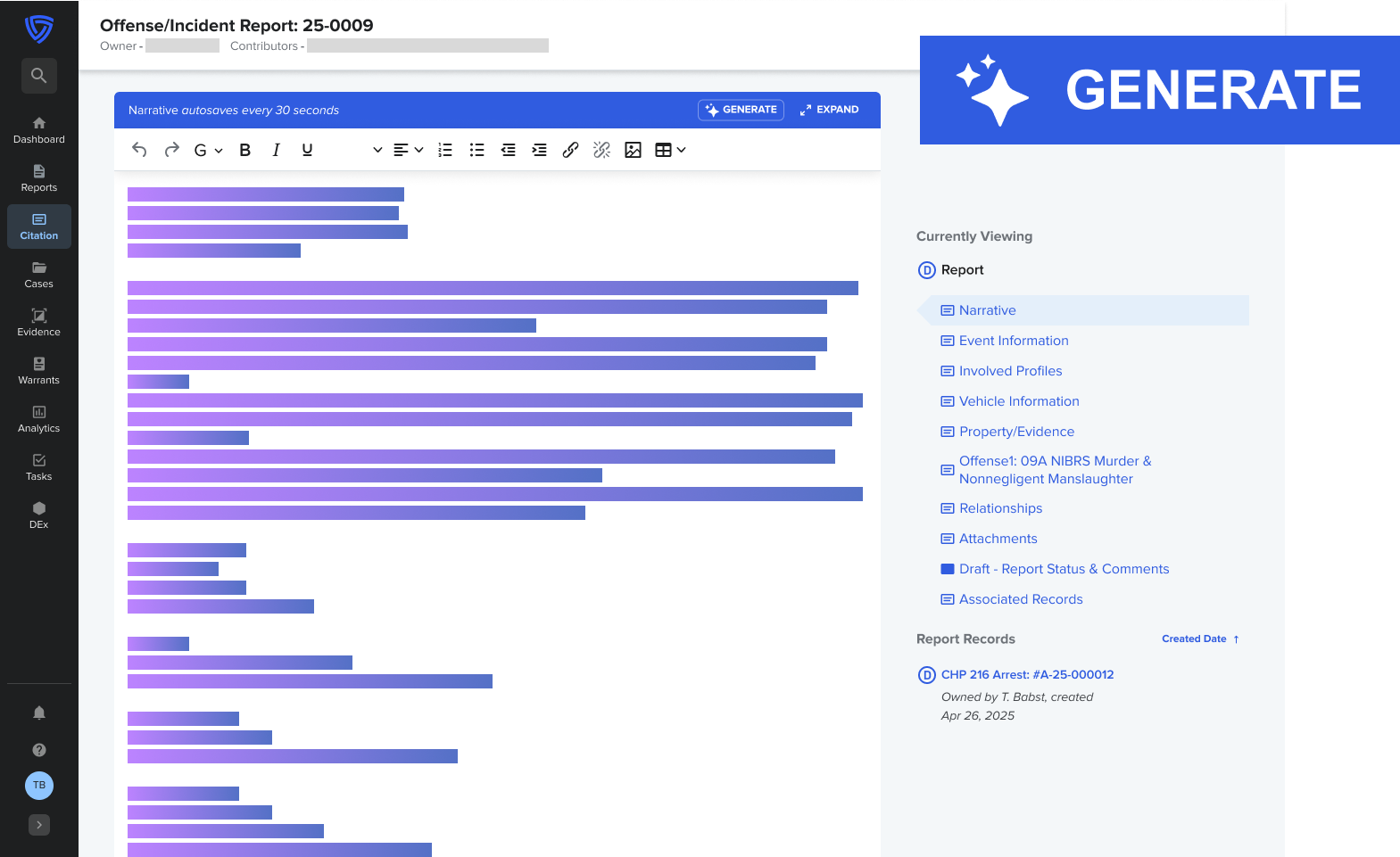1400x857 pixels.
Task: Open Warrants from the left navigation
Action: point(39,371)
